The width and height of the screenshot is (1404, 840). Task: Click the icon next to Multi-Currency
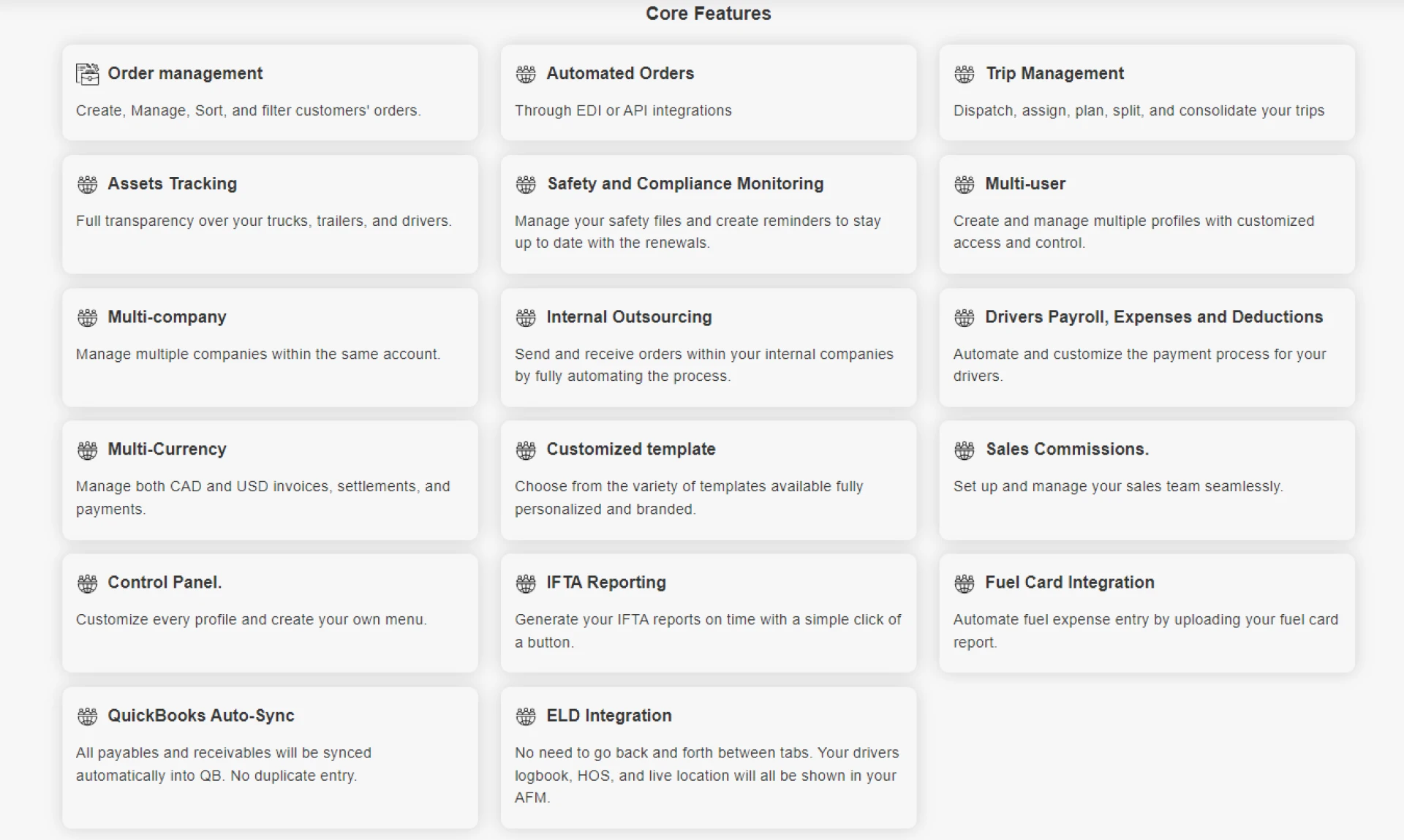pyautogui.click(x=87, y=450)
